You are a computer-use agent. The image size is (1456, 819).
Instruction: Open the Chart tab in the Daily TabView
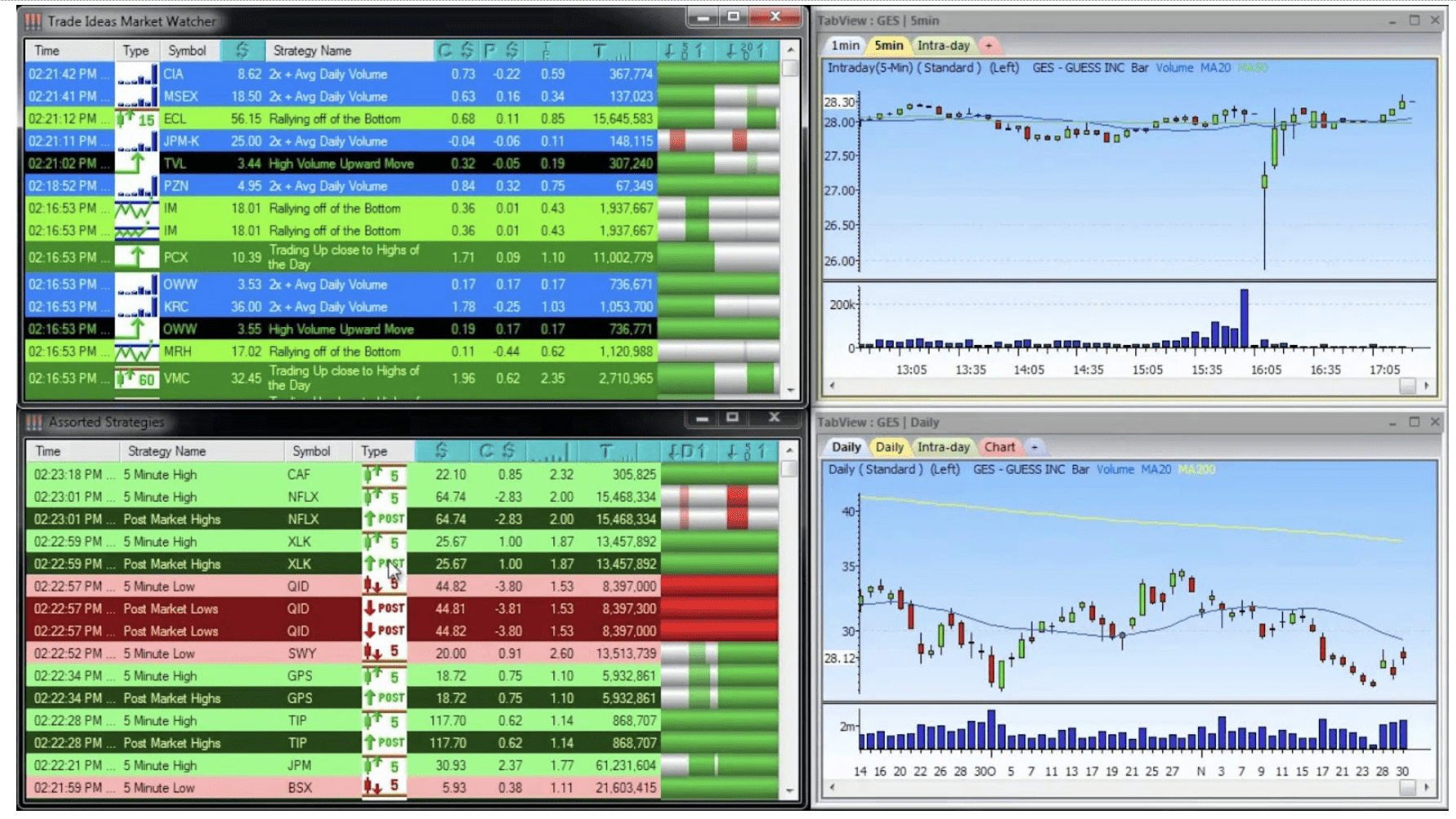click(x=1000, y=447)
